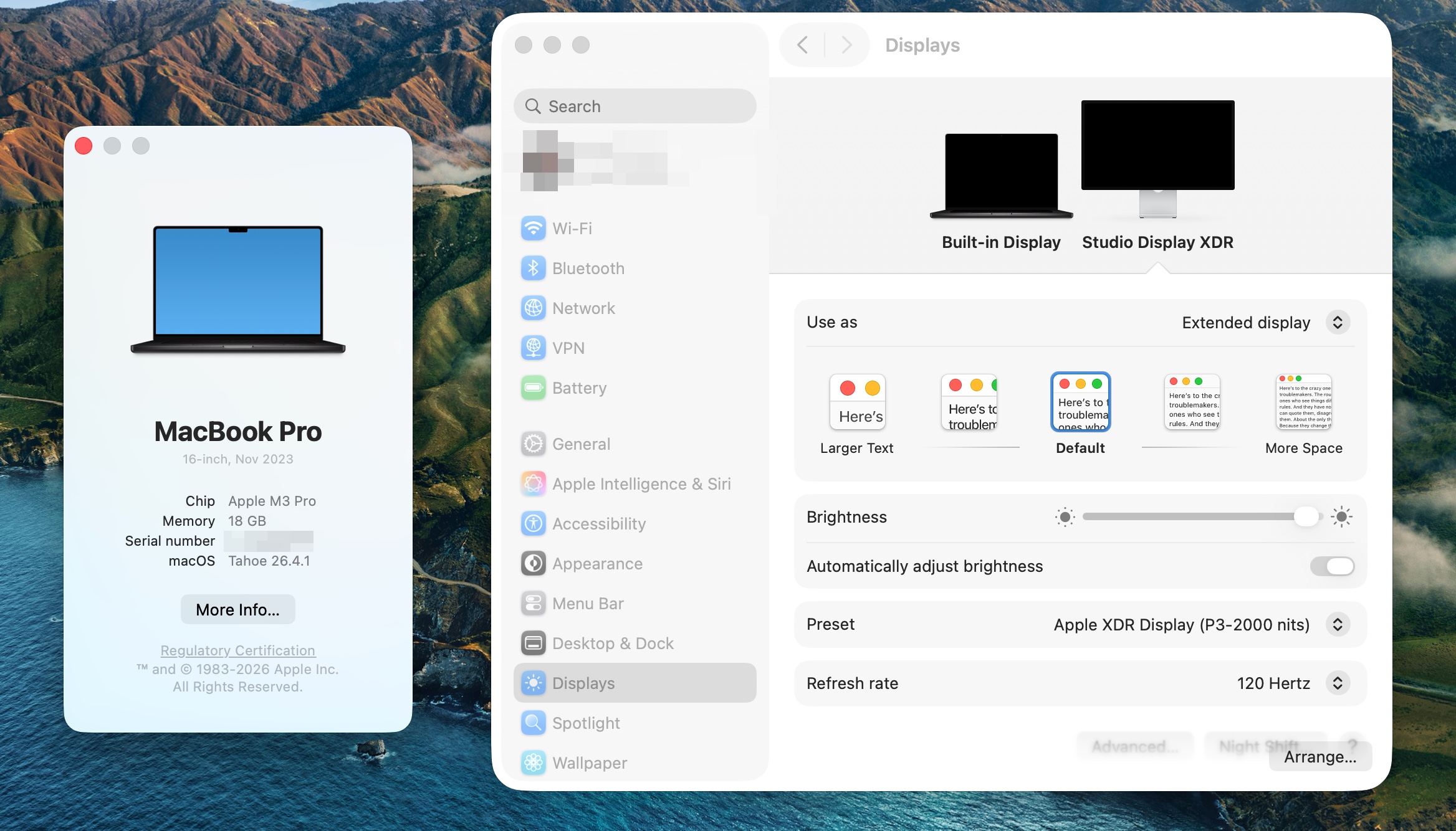
Task: Go back with the left chevron
Action: [x=803, y=45]
